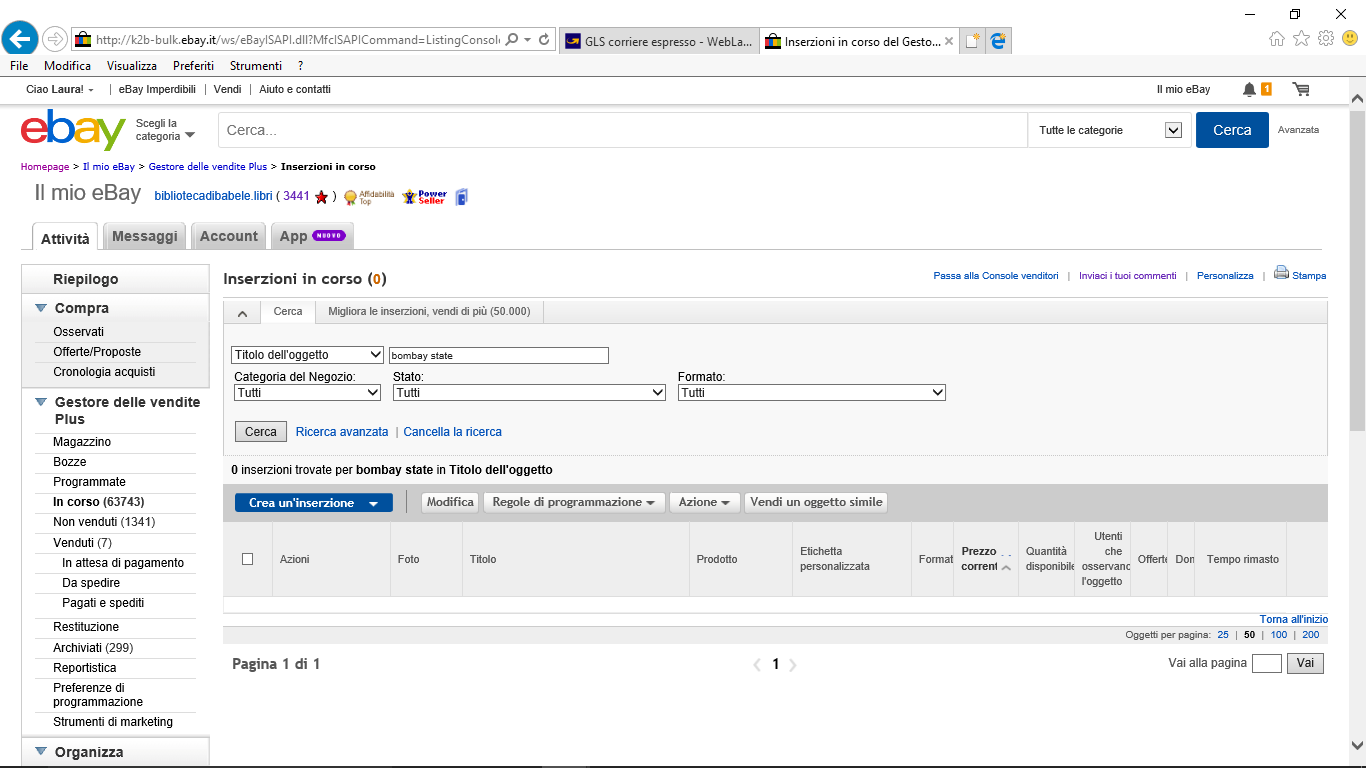Open the eBay notifications bell

[1249, 89]
